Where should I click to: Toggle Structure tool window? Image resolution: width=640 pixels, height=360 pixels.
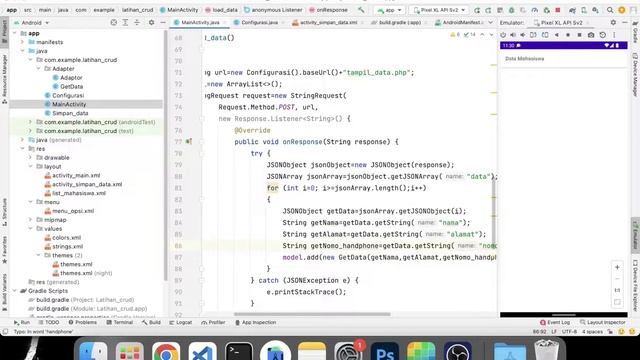click(4, 211)
